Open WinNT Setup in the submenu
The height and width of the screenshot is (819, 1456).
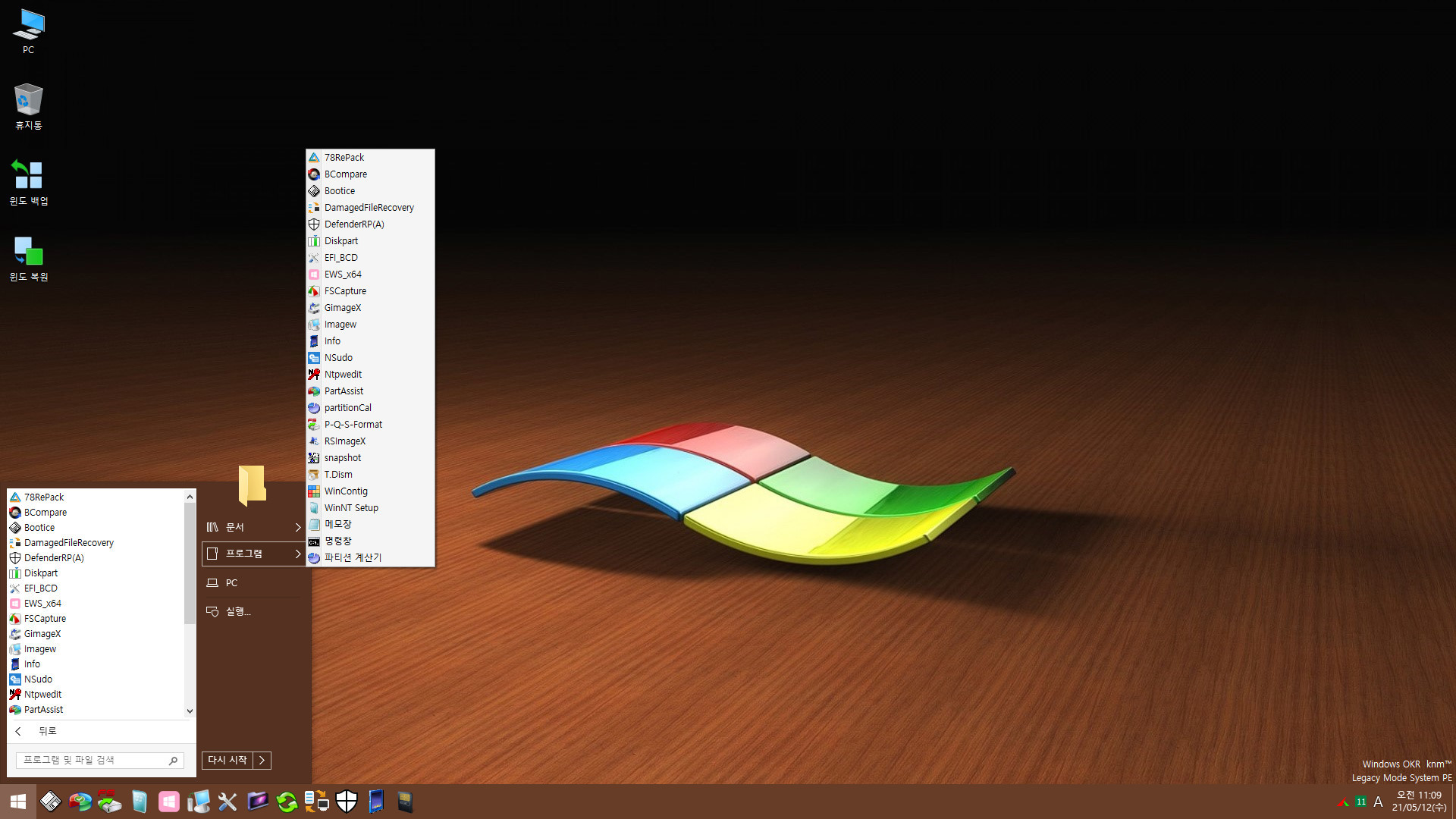click(370, 508)
